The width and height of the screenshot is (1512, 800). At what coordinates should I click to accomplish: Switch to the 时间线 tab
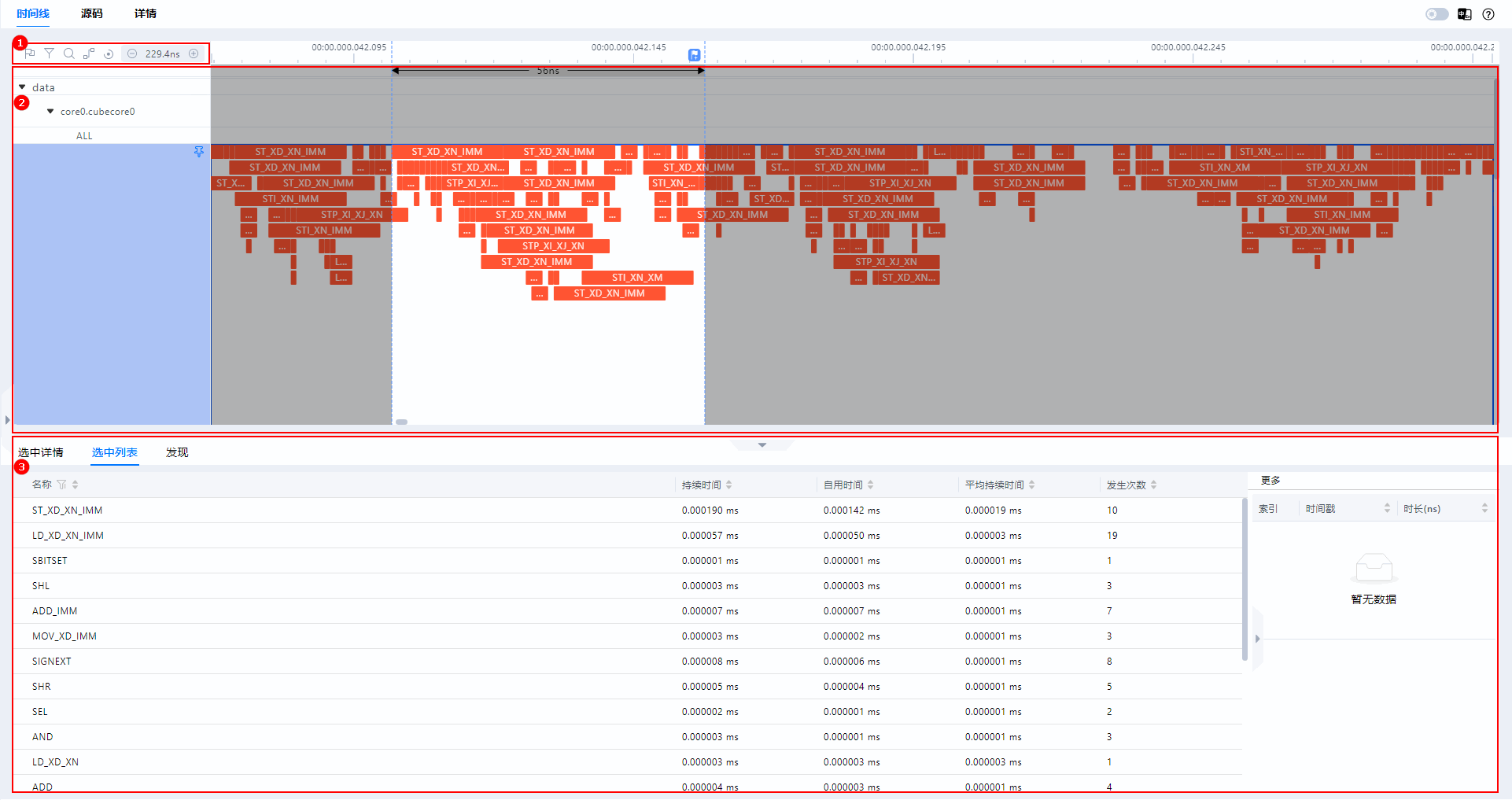tap(33, 13)
